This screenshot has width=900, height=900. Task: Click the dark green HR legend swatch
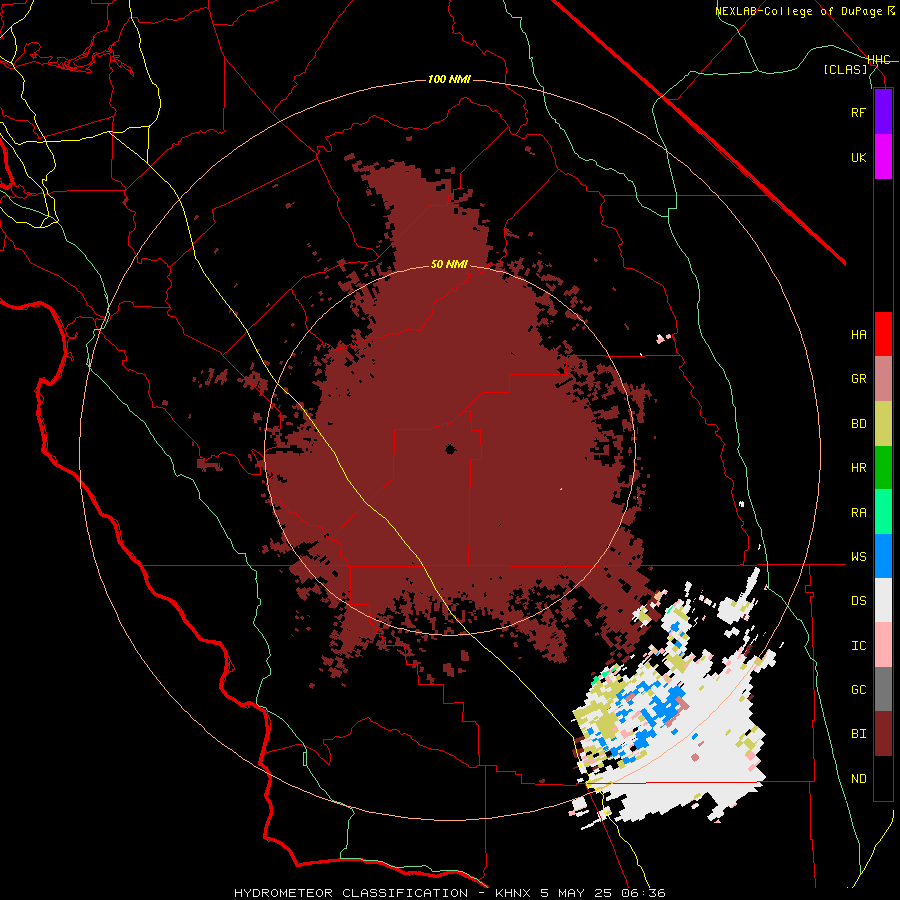(x=883, y=467)
